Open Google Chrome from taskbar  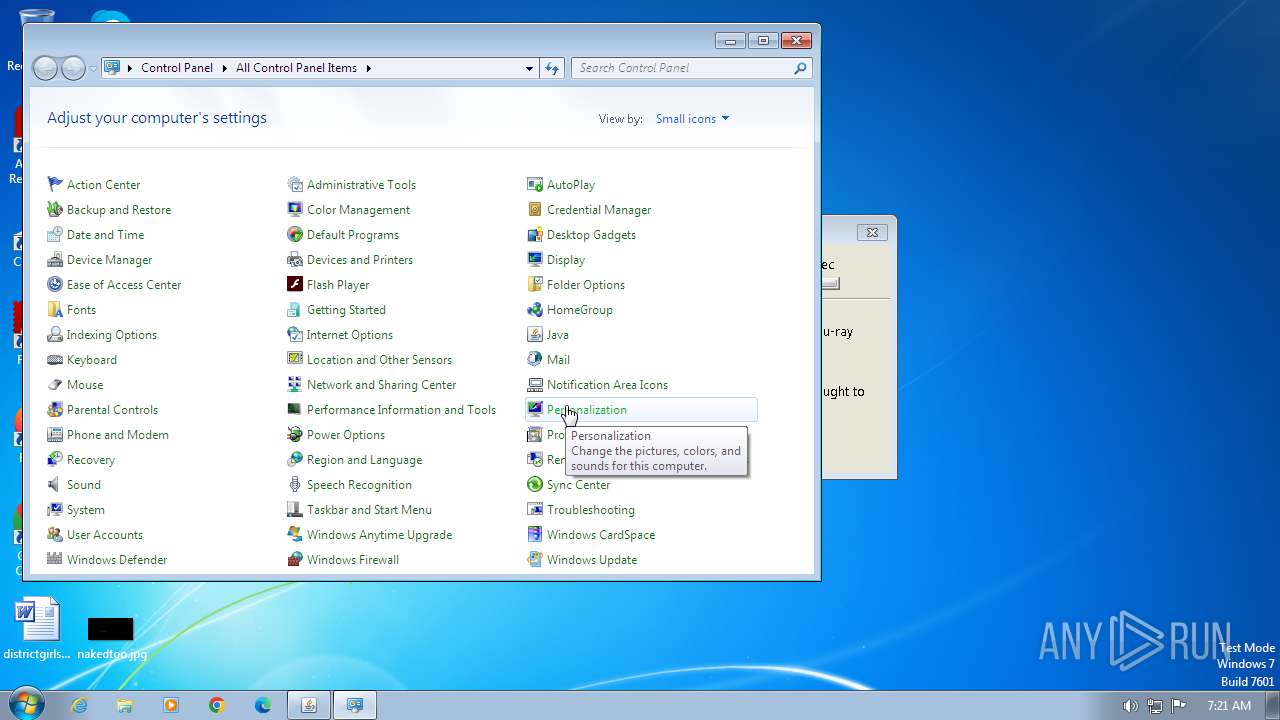pos(217,705)
